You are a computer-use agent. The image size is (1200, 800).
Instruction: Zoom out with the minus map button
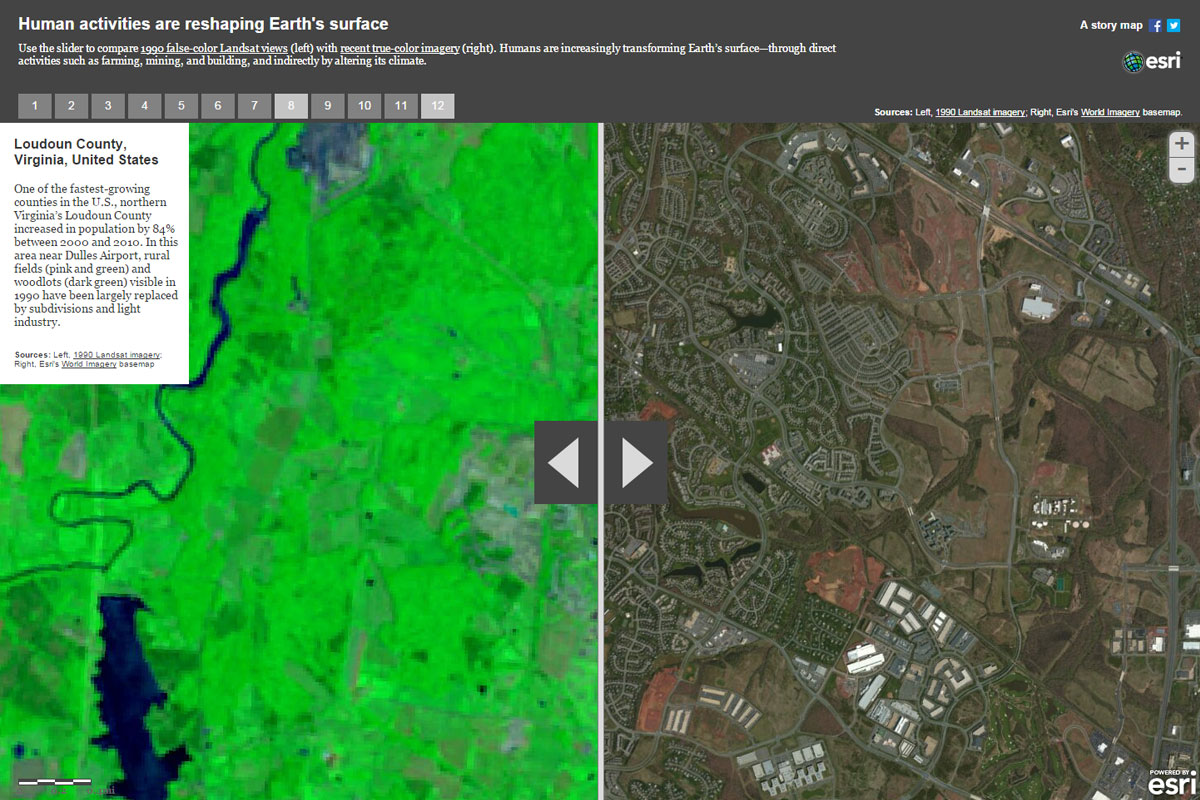point(1182,169)
